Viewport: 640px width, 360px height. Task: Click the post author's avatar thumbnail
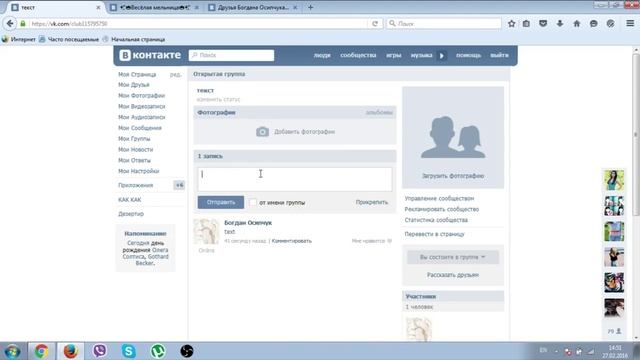click(206, 231)
